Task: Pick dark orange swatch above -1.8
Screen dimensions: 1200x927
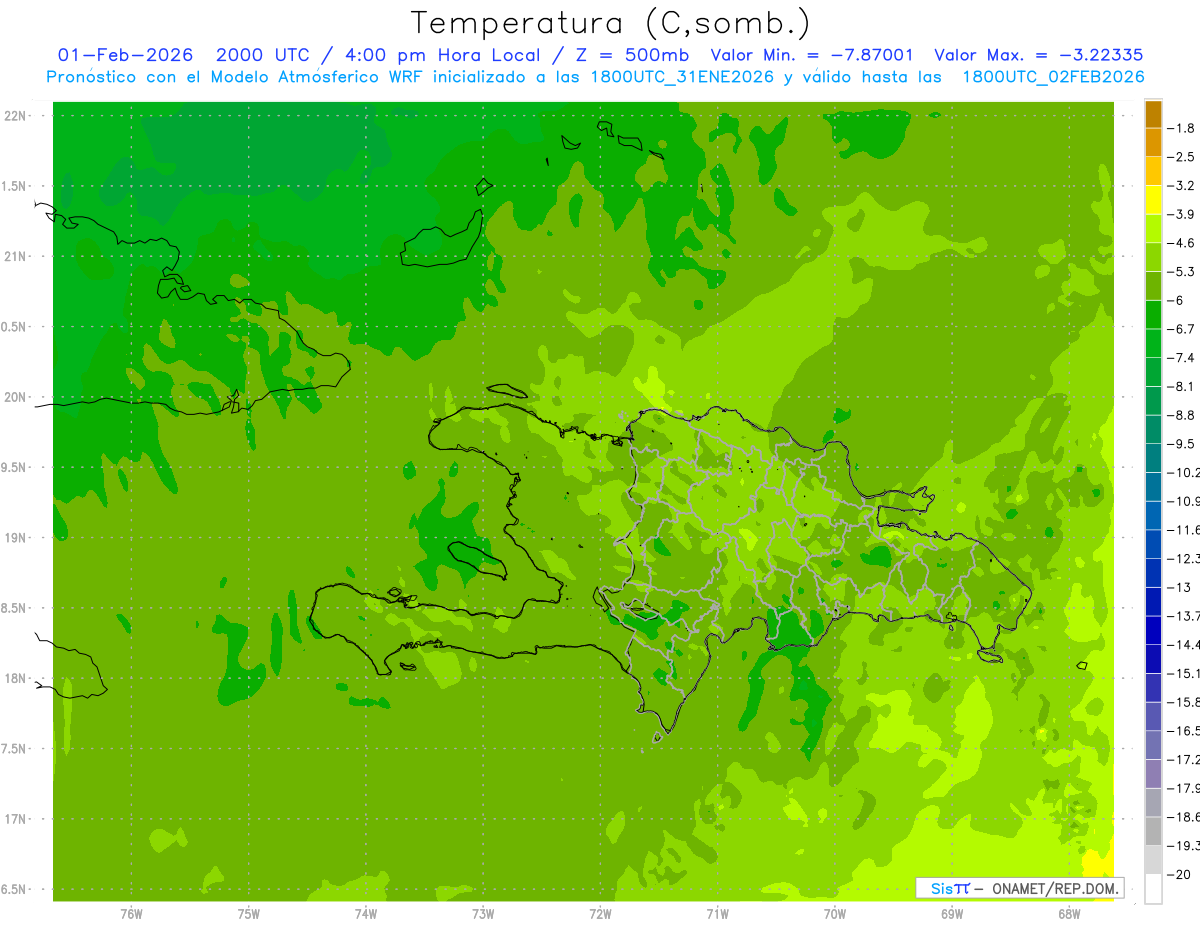Action: (x=1153, y=114)
